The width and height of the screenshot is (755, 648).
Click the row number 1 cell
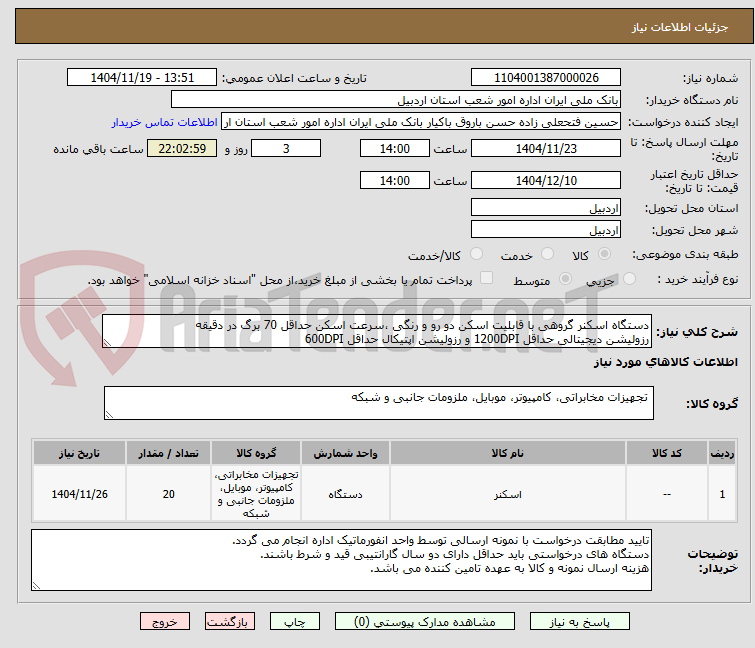(722, 494)
